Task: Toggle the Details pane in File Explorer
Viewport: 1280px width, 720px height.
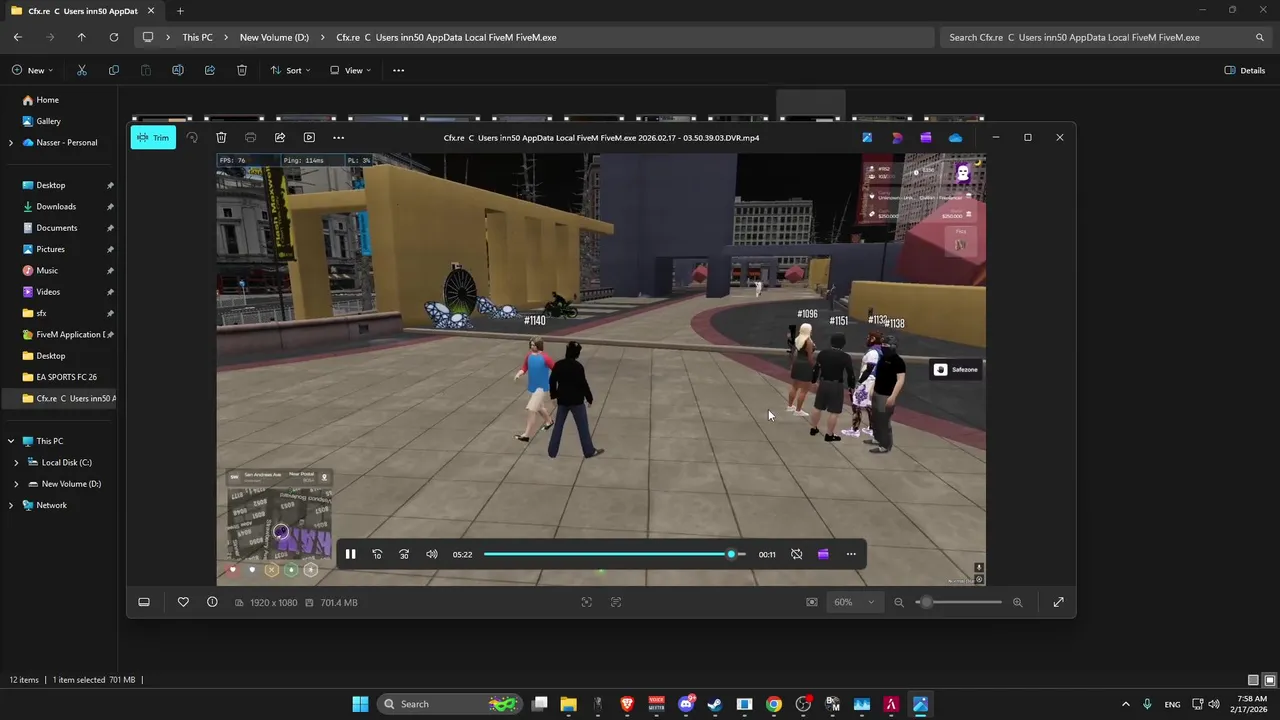Action: click(1245, 70)
